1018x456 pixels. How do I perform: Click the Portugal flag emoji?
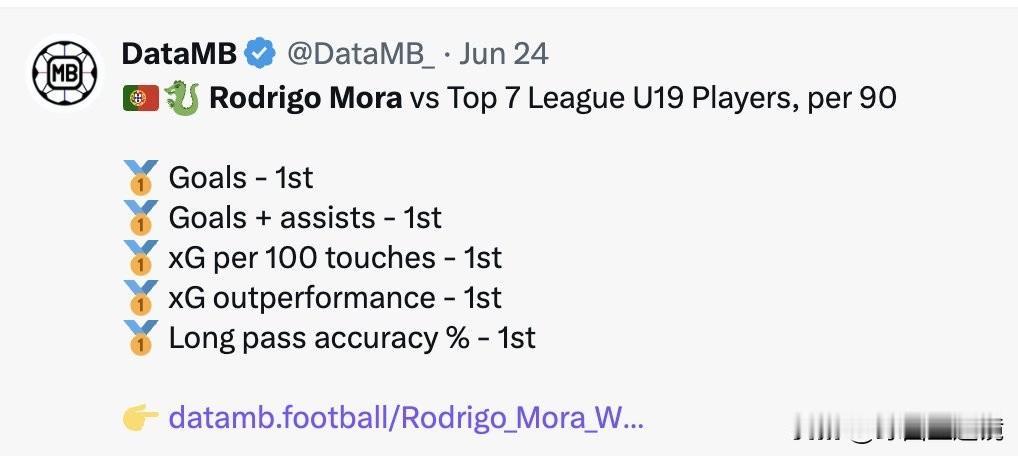point(141,98)
